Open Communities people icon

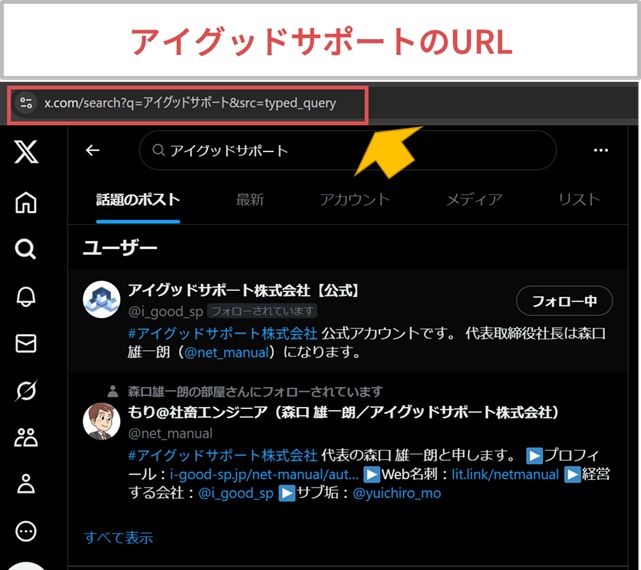tap(26, 437)
